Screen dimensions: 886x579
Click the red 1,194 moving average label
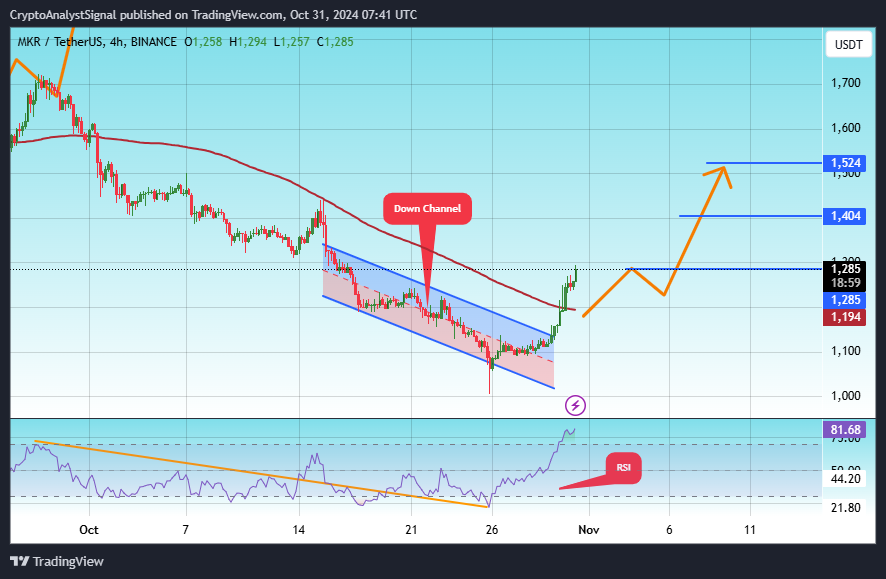coord(845,317)
